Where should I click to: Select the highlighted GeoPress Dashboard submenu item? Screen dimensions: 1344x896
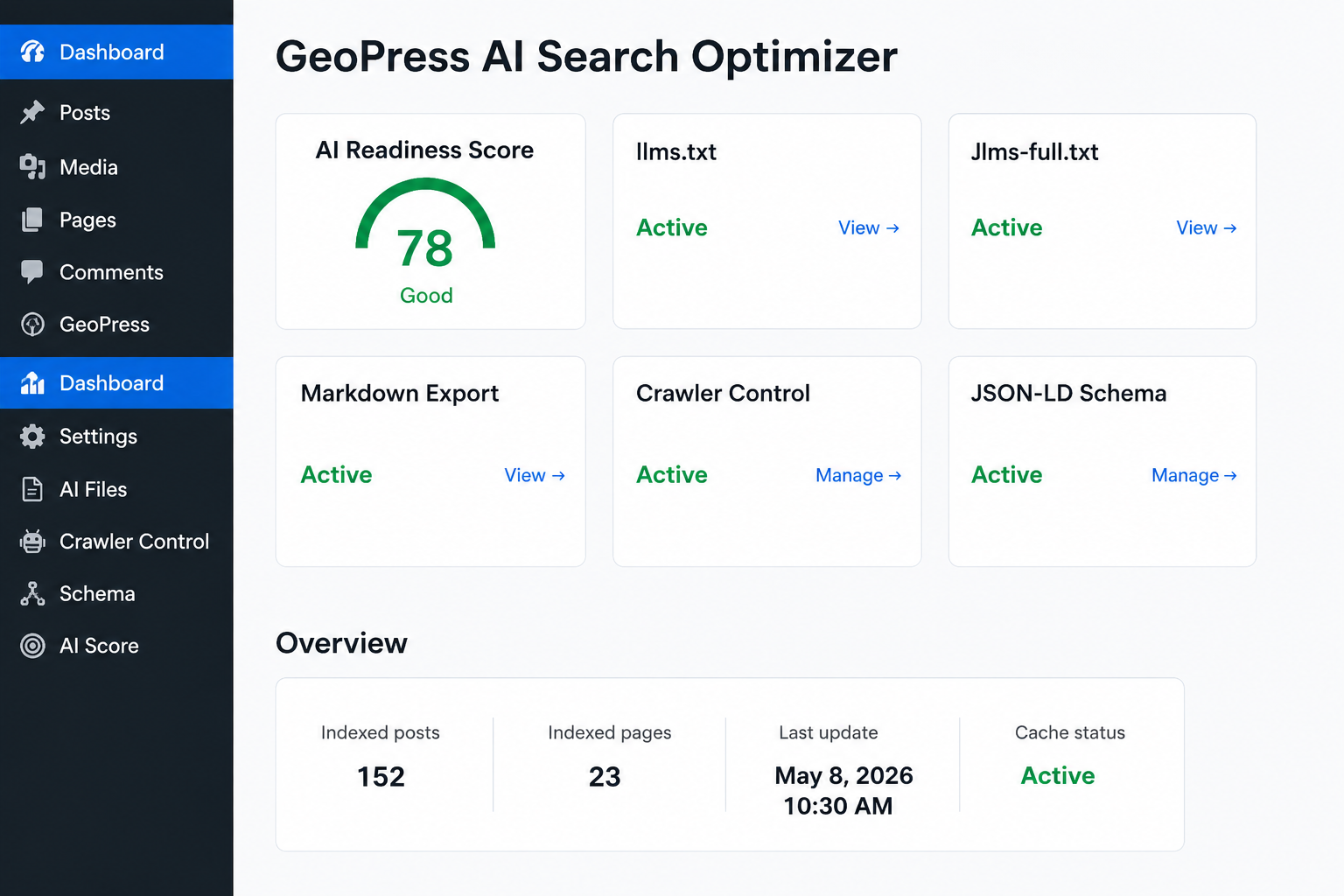[x=116, y=382]
